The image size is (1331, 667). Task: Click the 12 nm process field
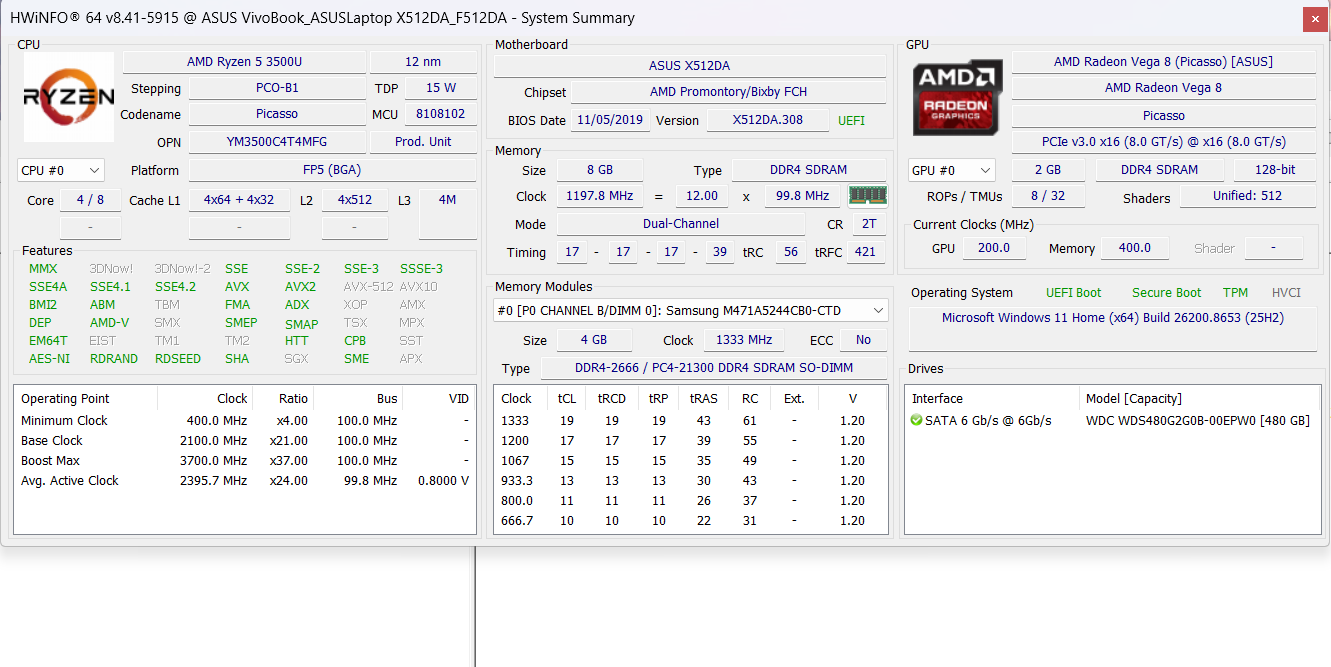coord(423,62)
